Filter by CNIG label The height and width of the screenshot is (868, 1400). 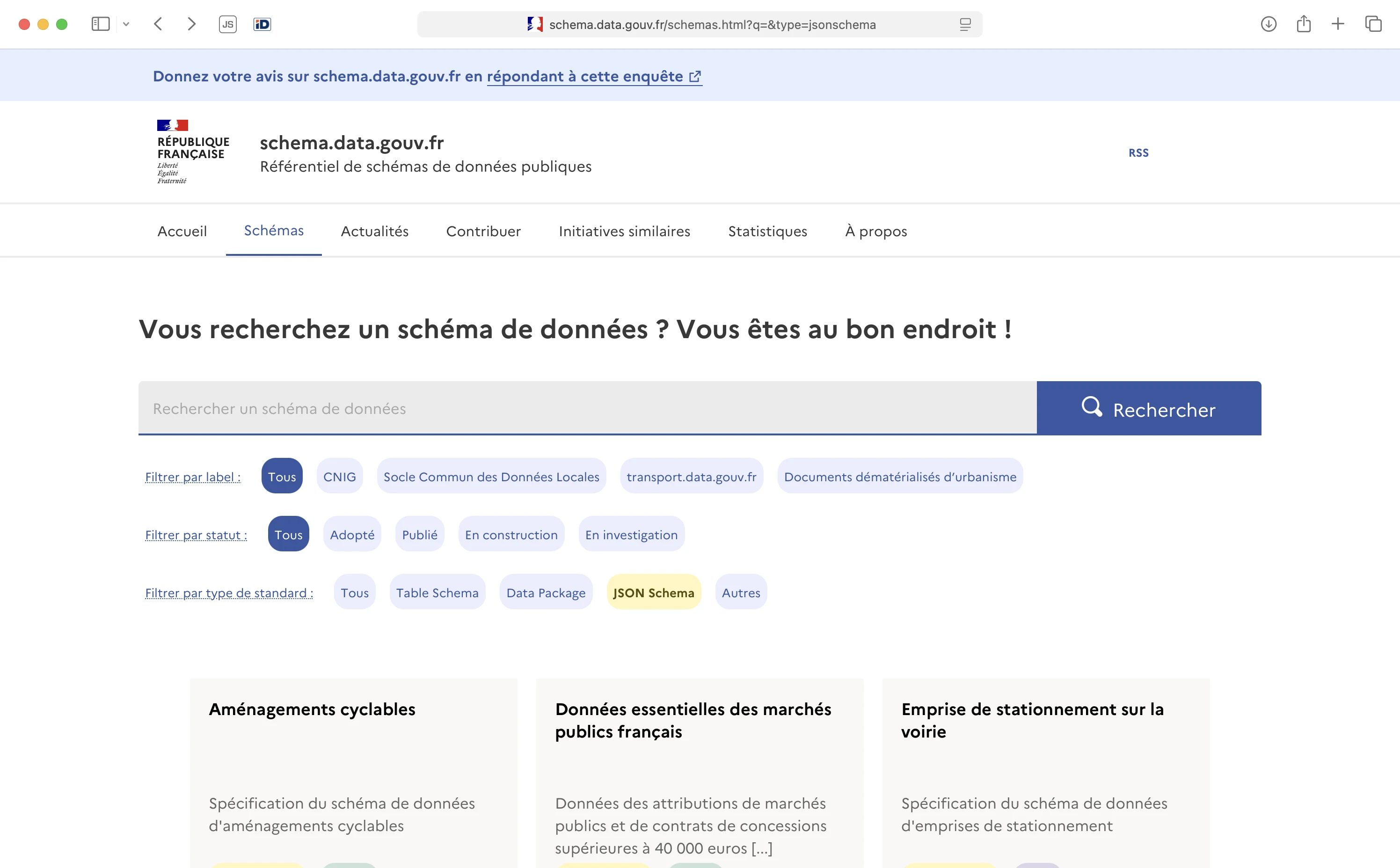339,476
